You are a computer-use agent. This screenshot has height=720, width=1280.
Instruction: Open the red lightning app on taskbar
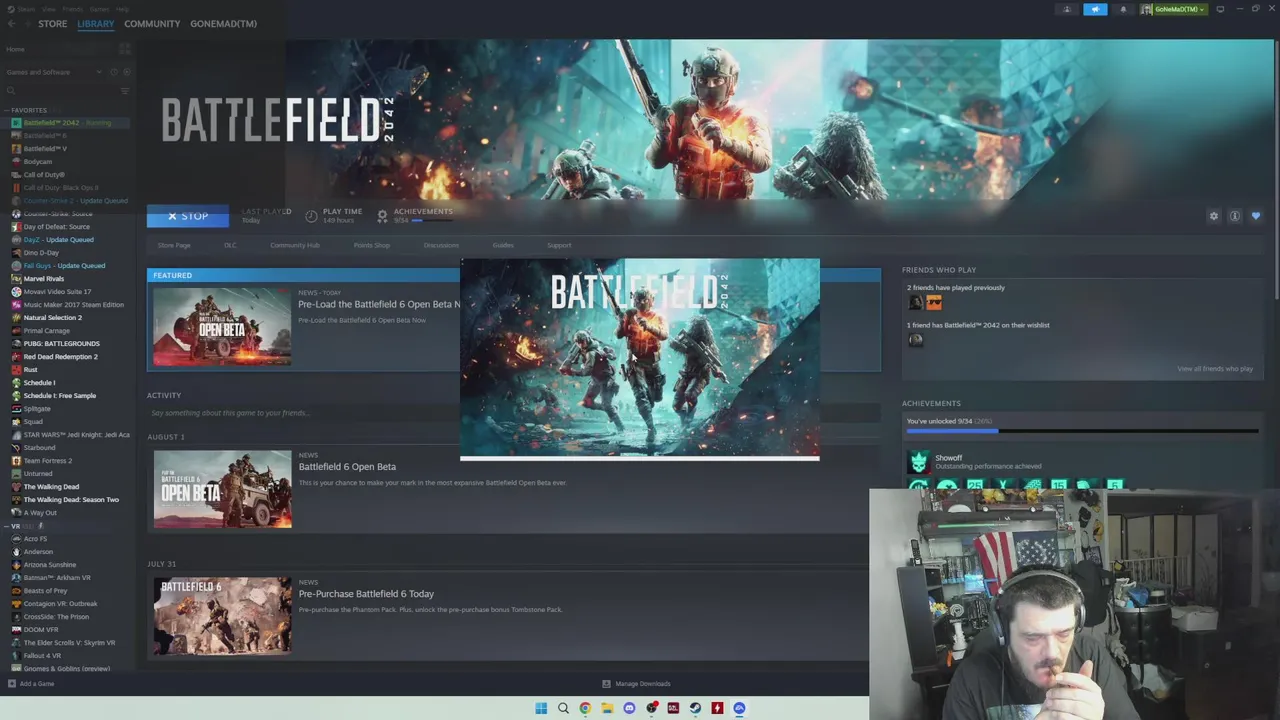(717, 708)
